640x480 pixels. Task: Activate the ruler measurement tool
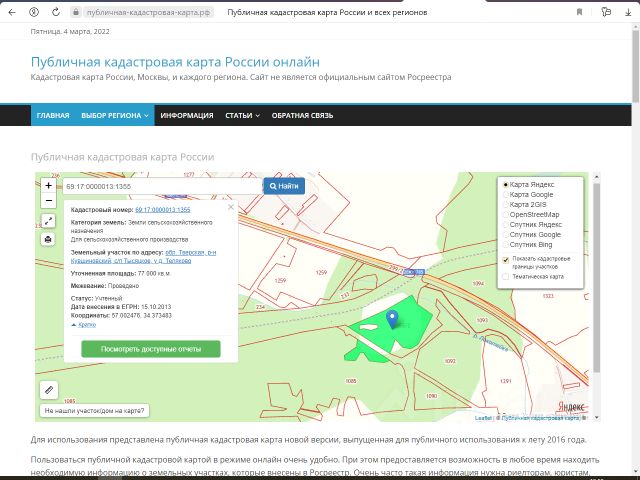pyautogui.click(x=49, y=390)
